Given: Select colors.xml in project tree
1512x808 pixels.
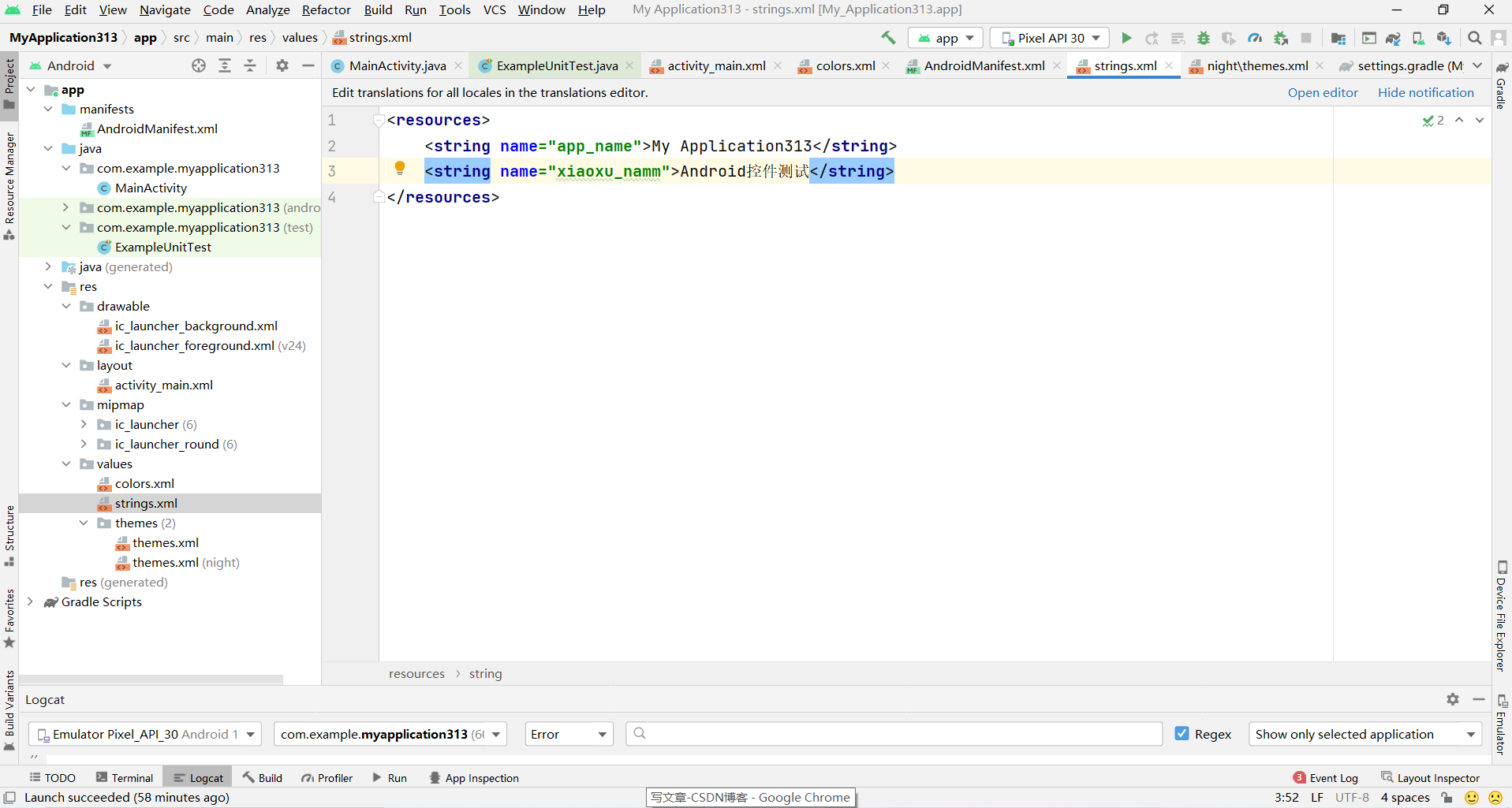Looking at the screenshot, I should point(144,483).
